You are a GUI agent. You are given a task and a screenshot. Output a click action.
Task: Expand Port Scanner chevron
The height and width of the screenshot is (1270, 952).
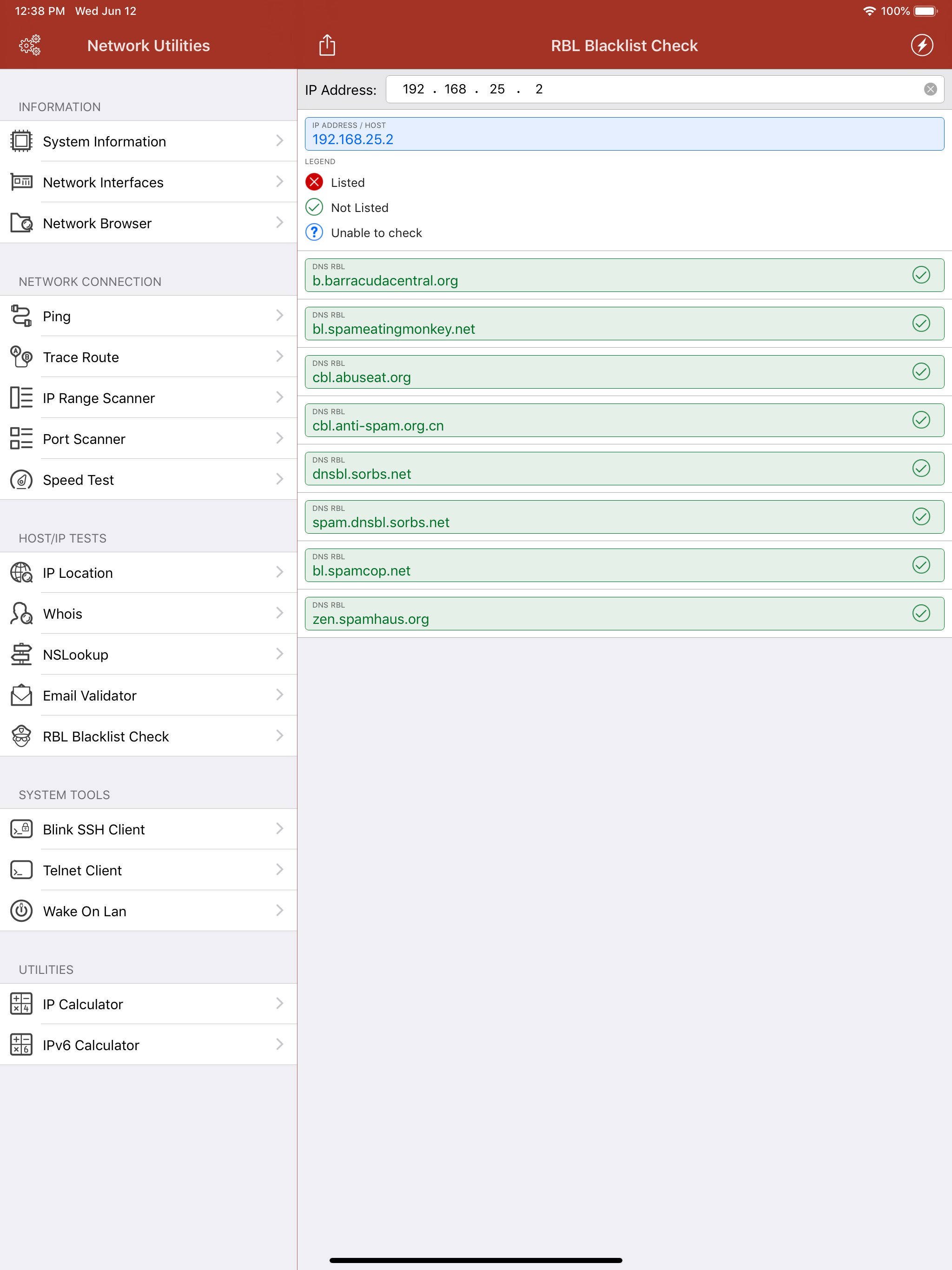(280, 439)
